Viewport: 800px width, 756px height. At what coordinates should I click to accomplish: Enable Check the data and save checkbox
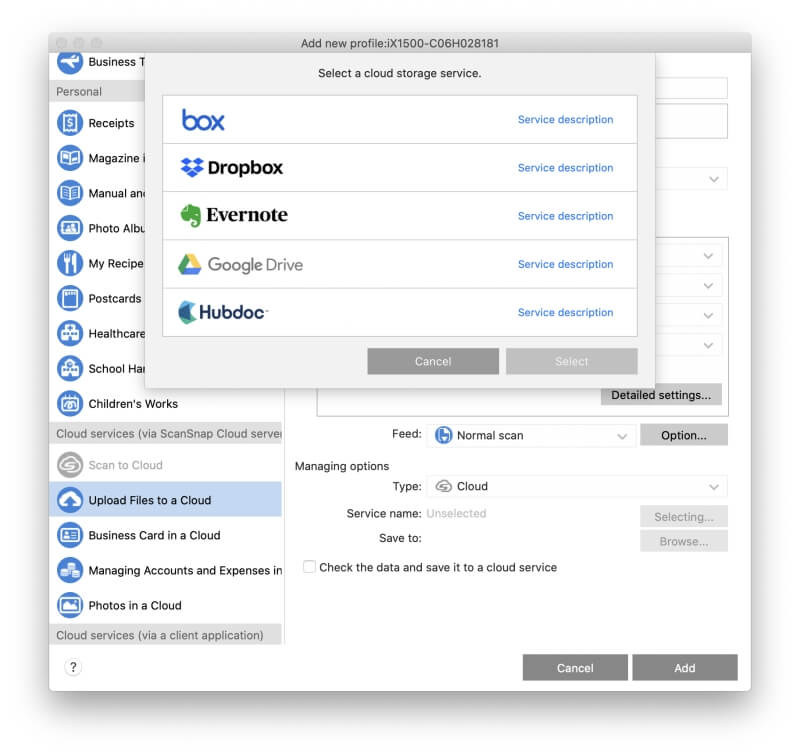pyautogui.click(x=309, y=567)
